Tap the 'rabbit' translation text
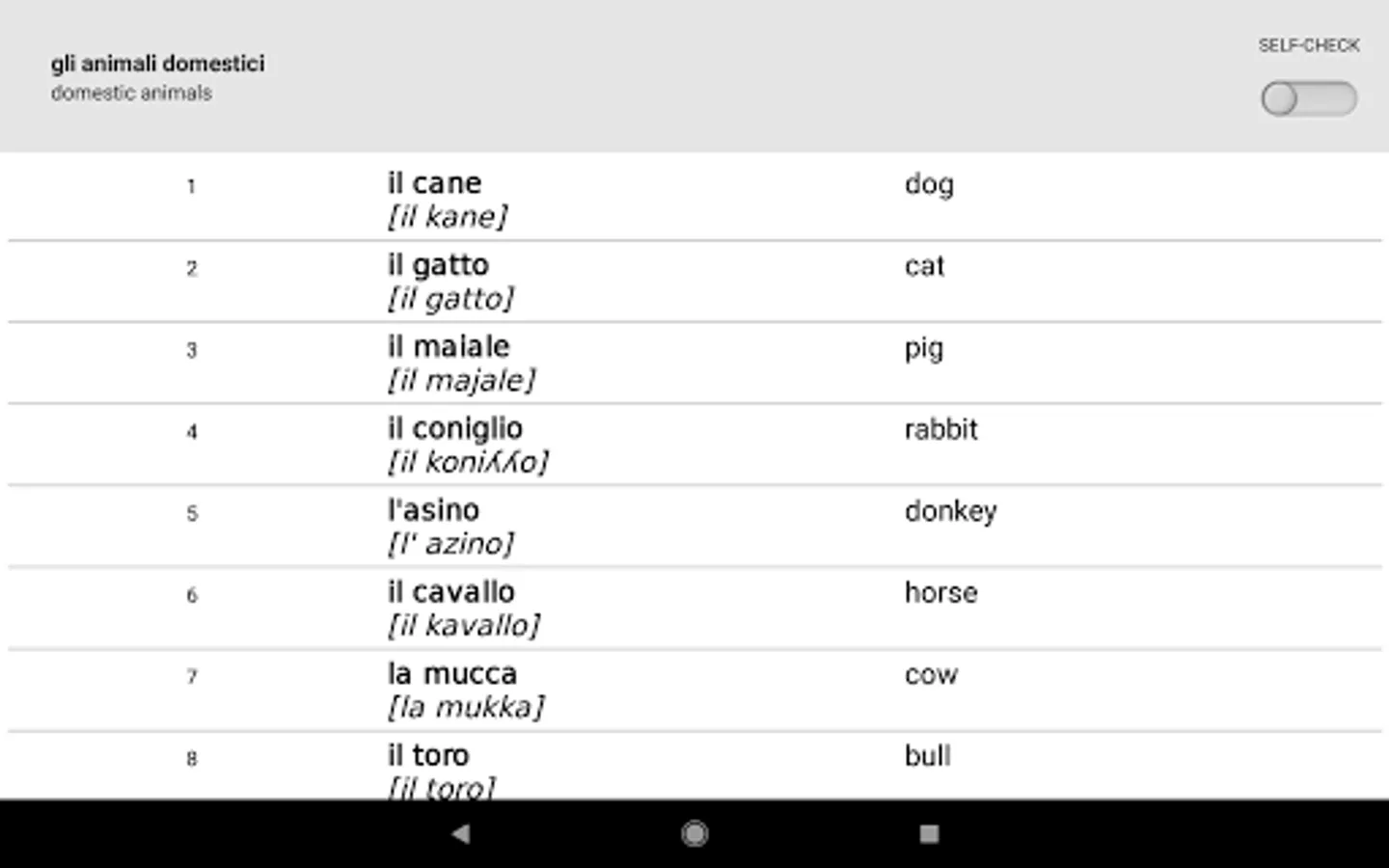 coord(940,429)
